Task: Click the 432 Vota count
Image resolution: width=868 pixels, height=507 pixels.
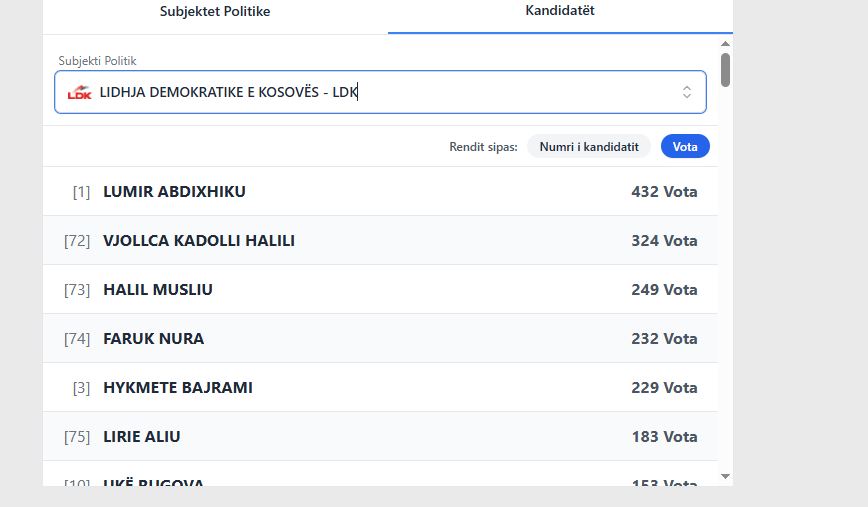Action: pyautogui.click(x=664, y=192)
